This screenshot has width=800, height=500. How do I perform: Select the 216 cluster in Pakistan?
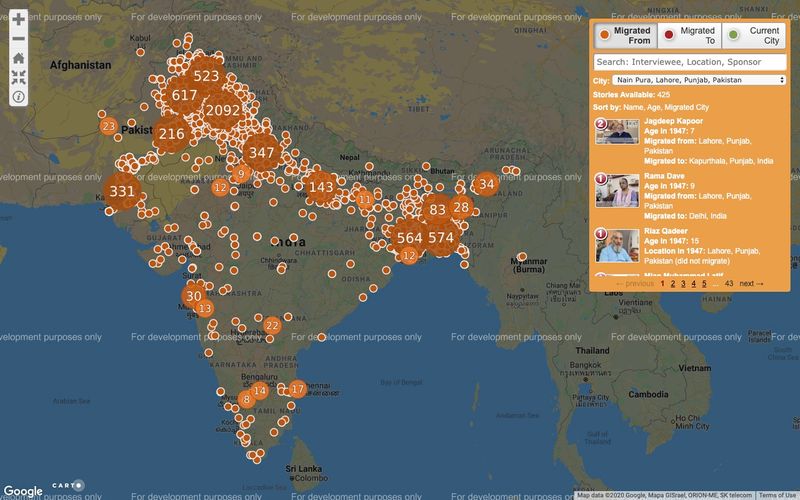(171, 134)
